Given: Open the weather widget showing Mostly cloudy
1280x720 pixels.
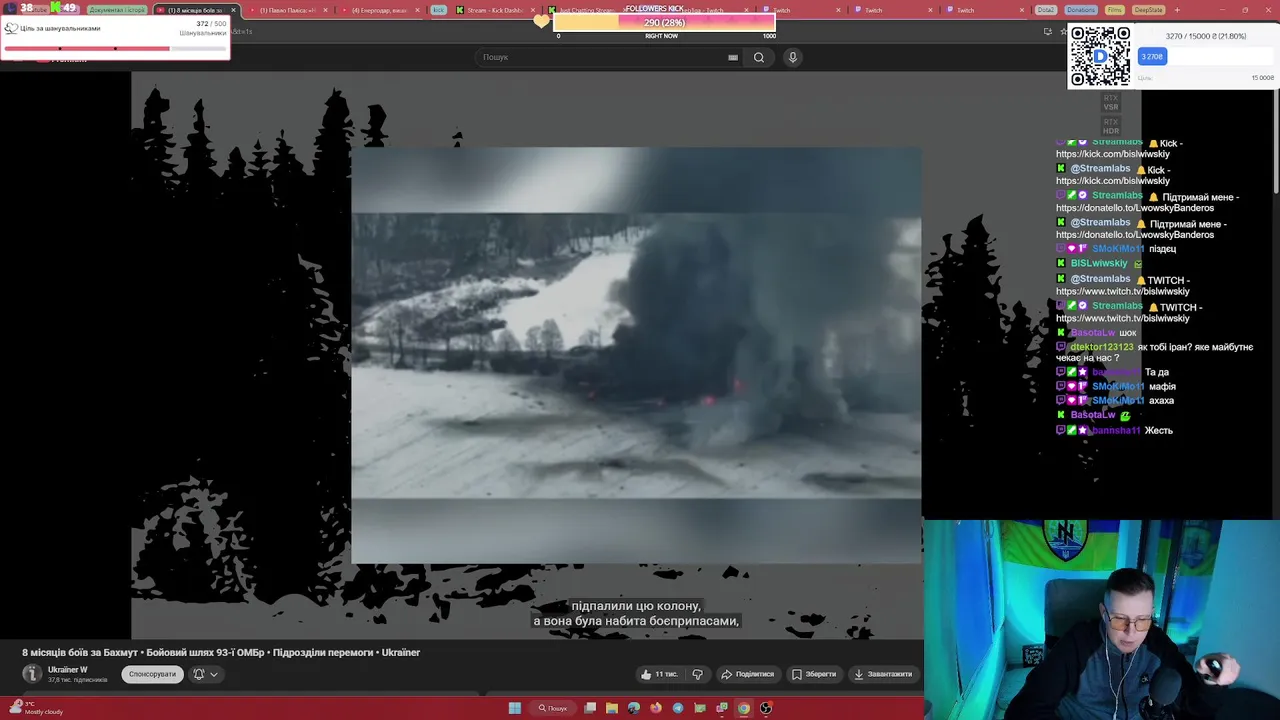Looking at the screenshot, I should [35, 708].
